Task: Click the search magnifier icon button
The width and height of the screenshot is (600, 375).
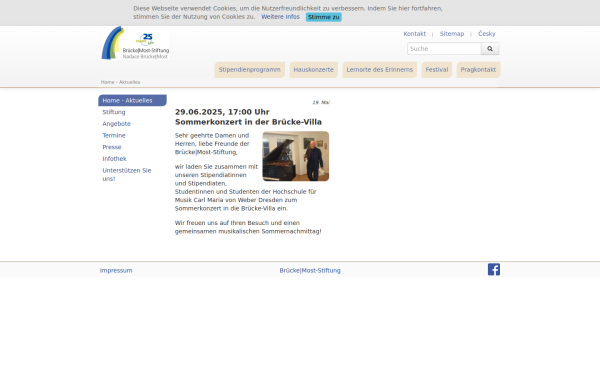Action: (x=490, y=49)
